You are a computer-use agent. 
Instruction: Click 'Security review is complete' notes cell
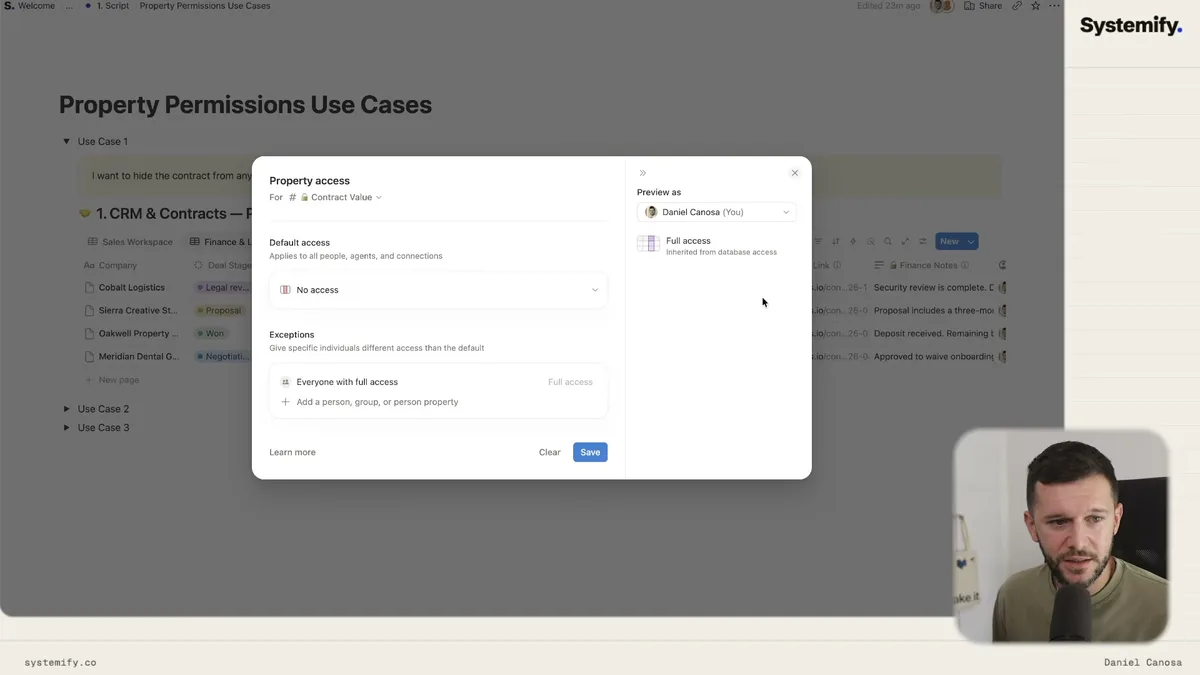pyautogui.click(x=934, y=288)
